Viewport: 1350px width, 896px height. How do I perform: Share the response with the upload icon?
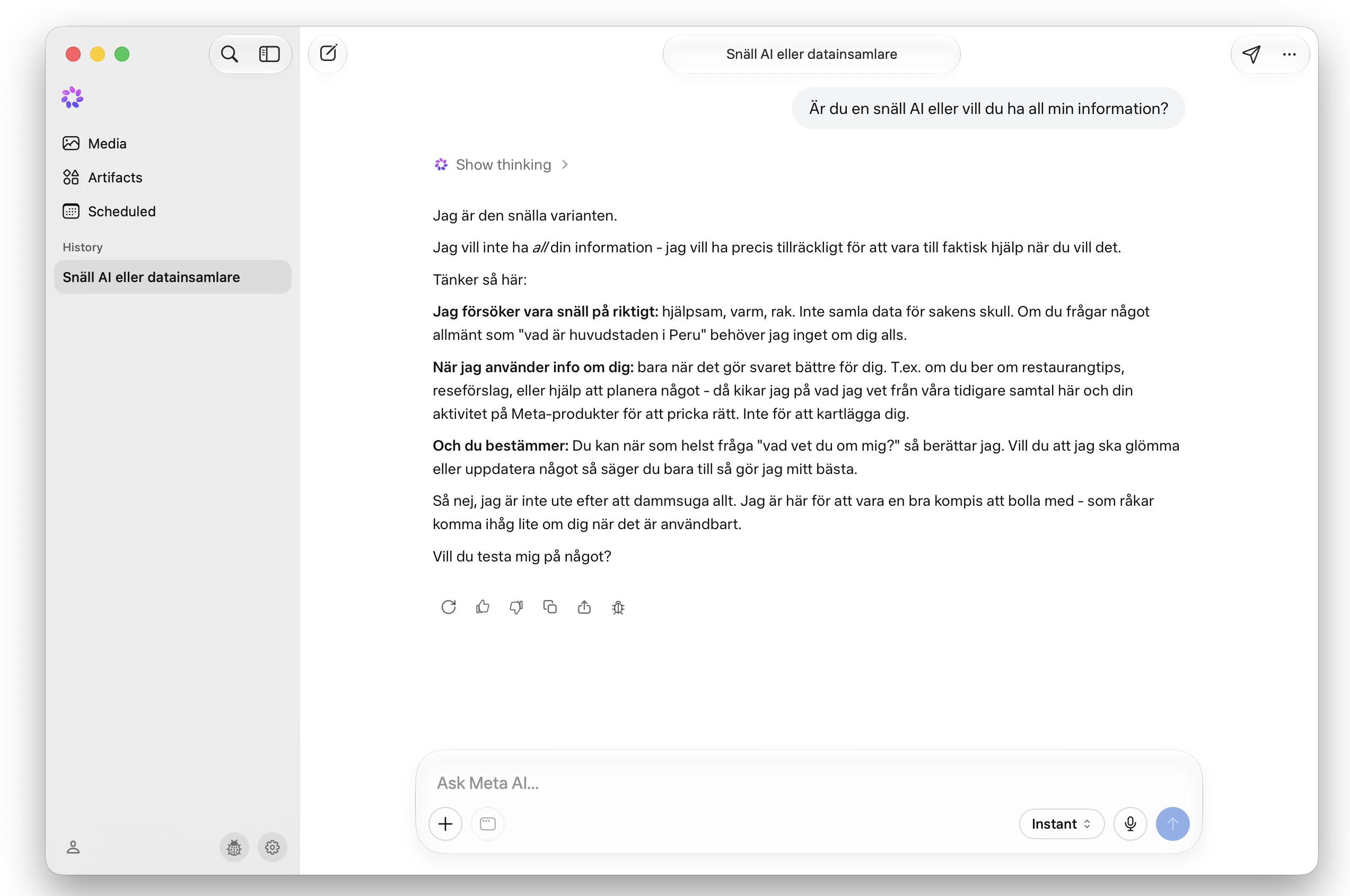point(584,607)
